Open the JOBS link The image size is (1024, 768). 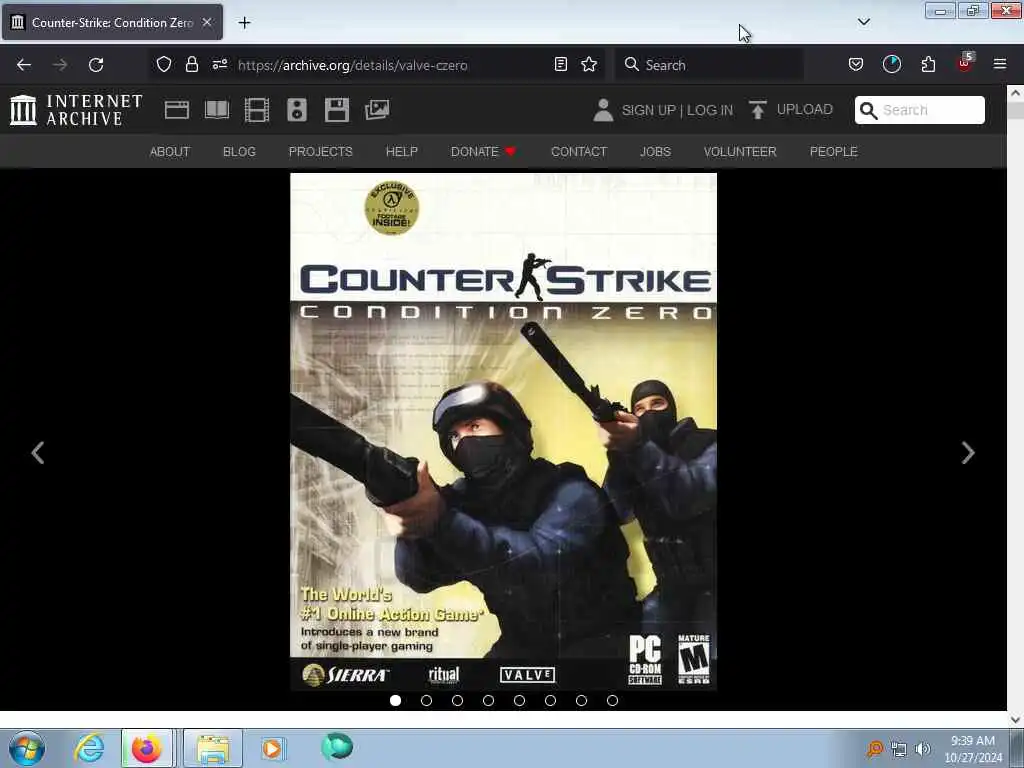point(655,152)
